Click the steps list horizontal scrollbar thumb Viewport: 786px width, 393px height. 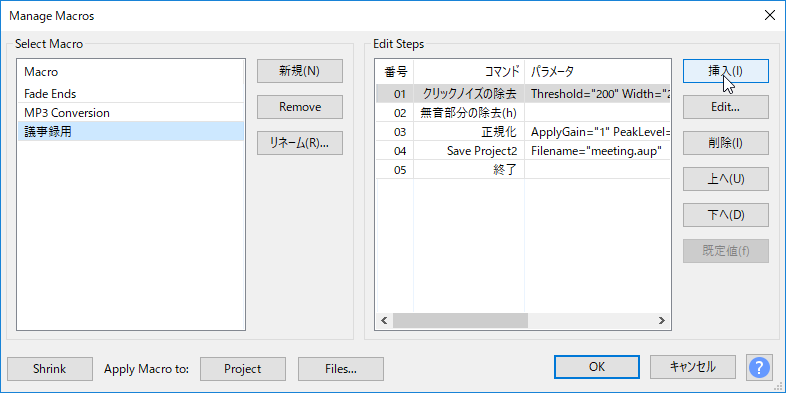(x=460, y=320)
